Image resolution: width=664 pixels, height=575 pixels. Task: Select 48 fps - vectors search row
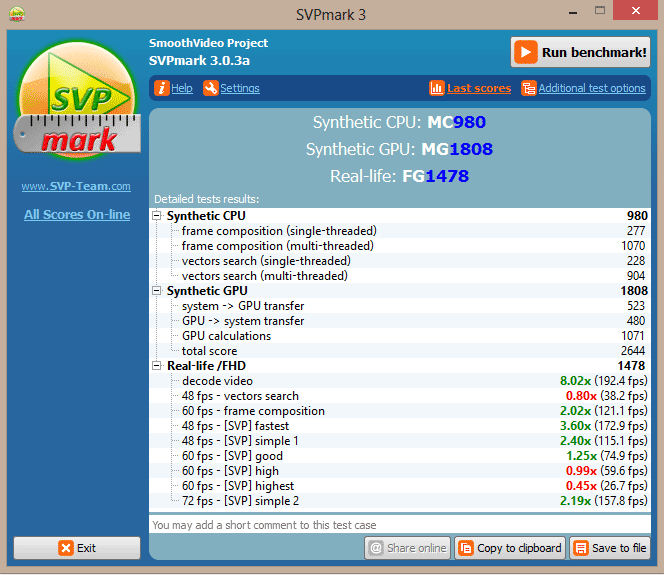(x=400, y=395)
